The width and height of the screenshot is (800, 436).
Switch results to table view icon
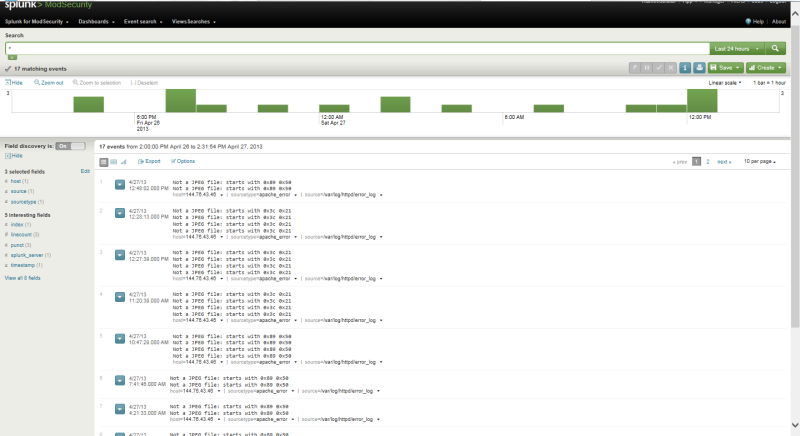[114, 162]
